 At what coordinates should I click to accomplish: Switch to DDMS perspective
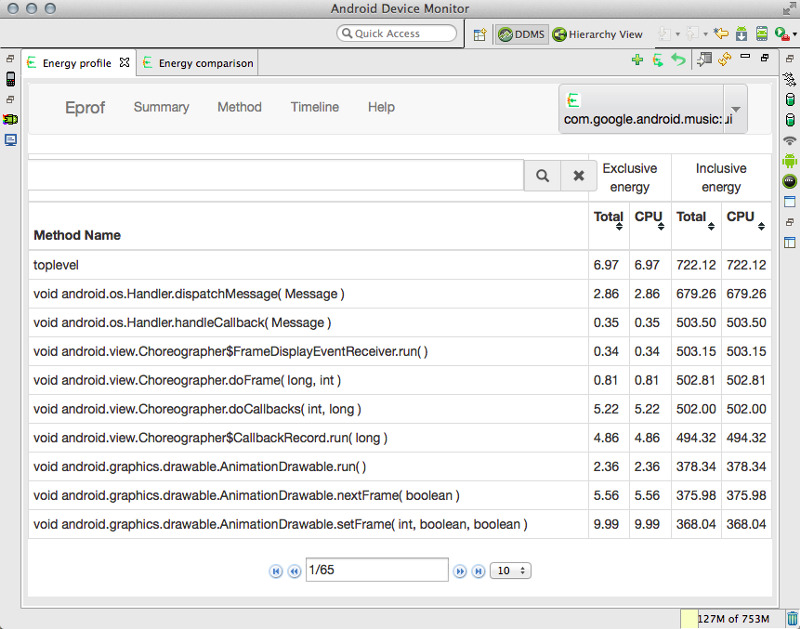point(521,34)
